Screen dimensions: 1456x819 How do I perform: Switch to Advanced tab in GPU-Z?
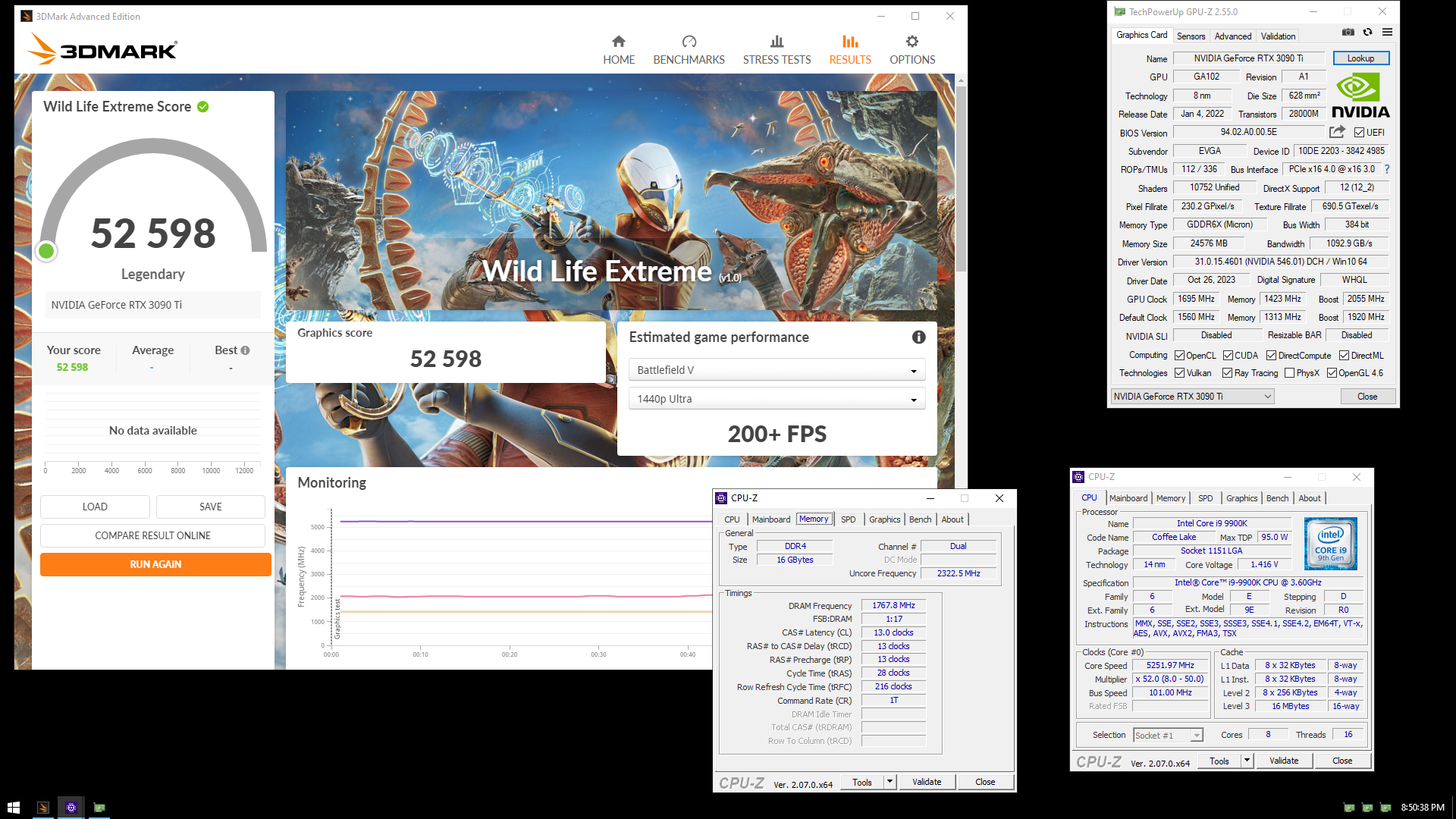pyautogui.click(x=1233, y=36)
